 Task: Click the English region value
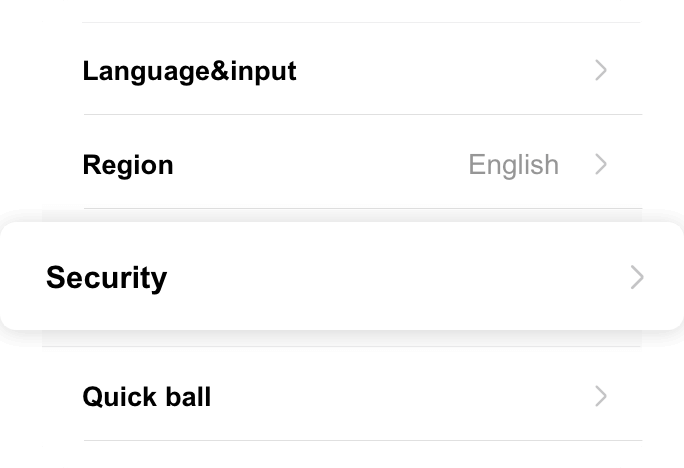(x=513, y=164)
